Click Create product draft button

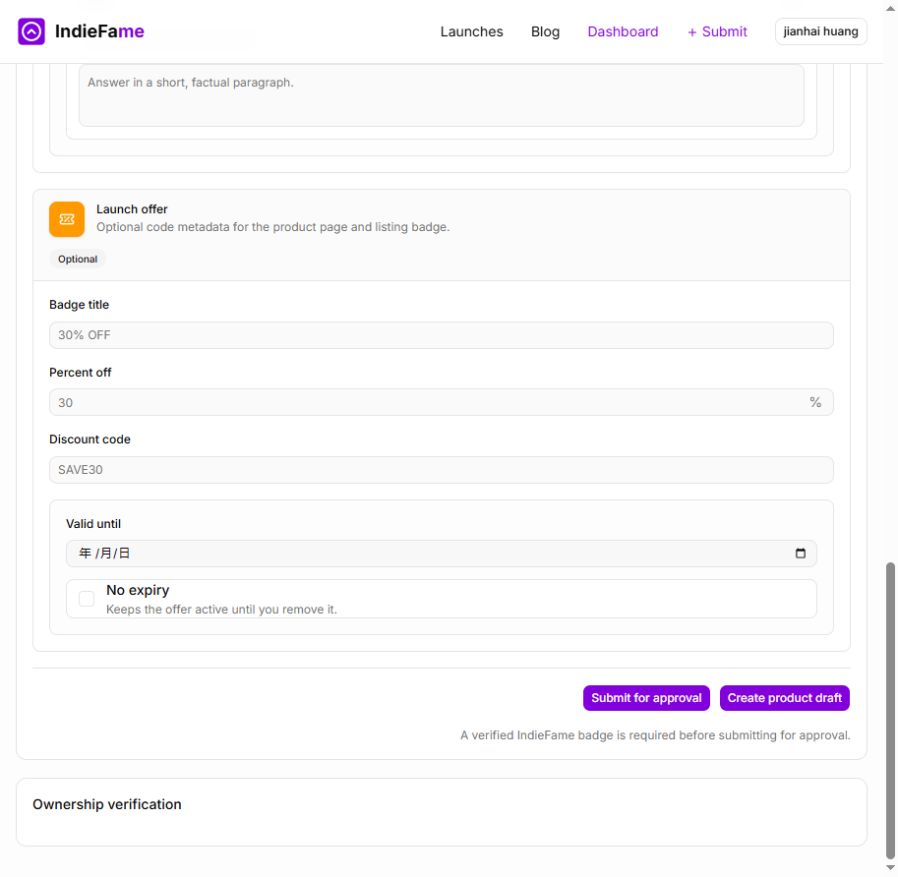click(785, 698)
